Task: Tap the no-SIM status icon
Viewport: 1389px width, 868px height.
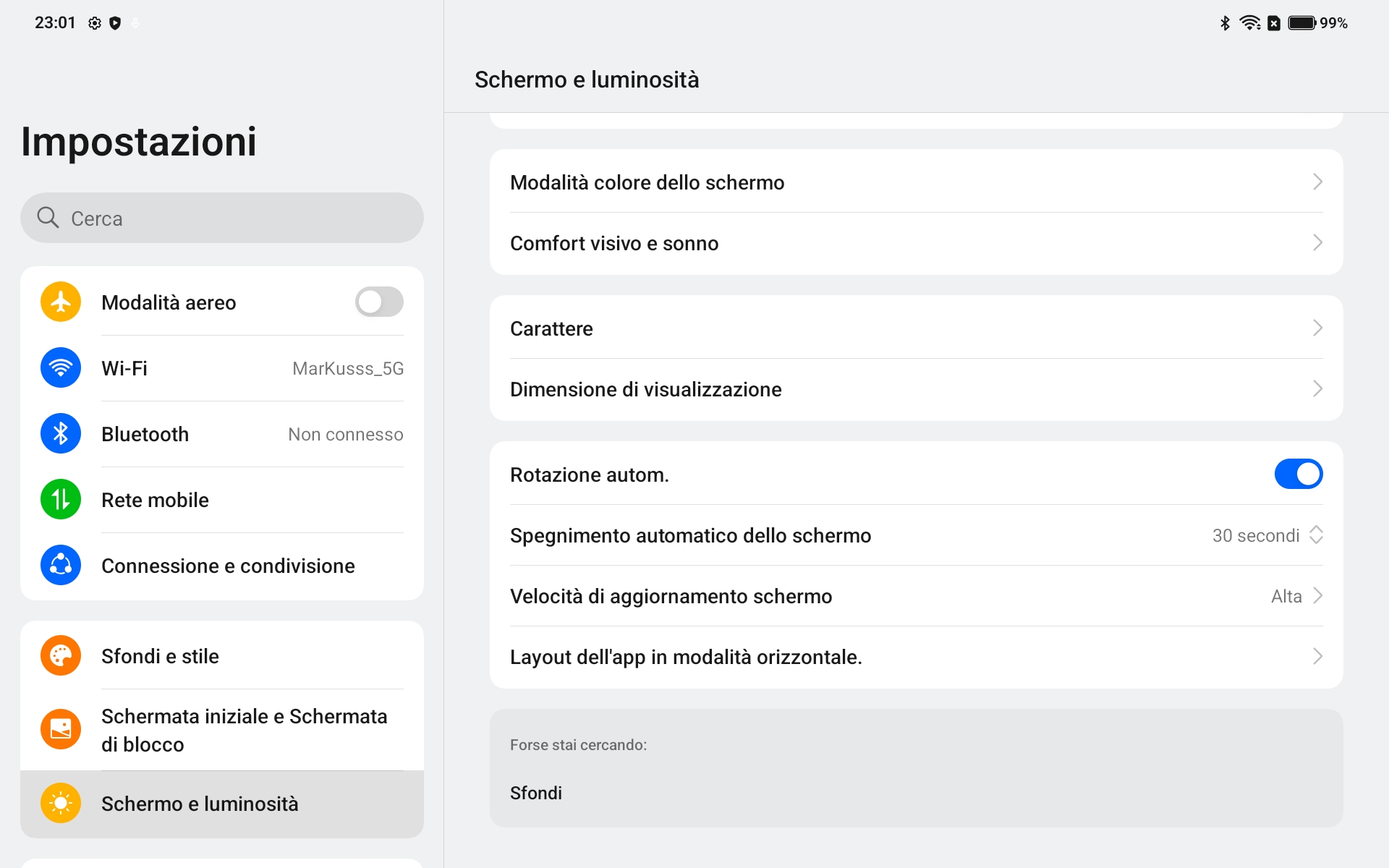Action: click(x=1274, y=23)
